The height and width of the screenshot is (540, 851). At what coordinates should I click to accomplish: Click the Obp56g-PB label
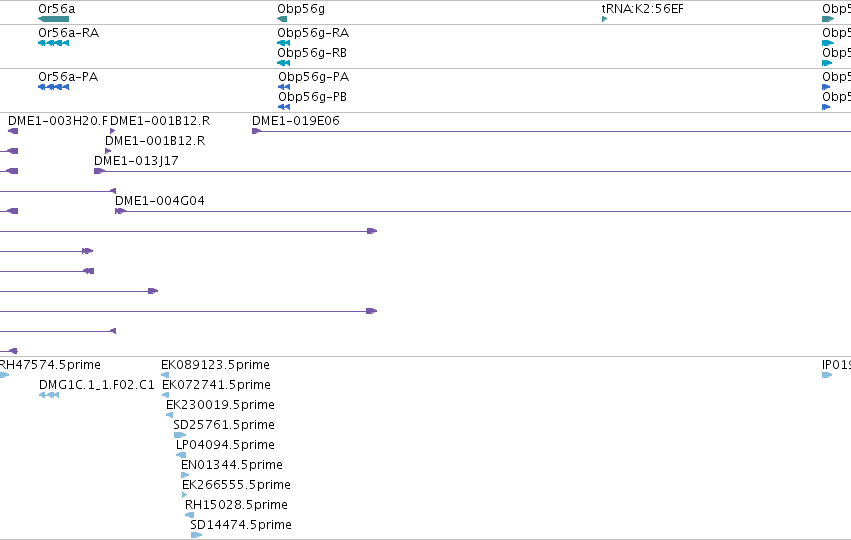(x=313, y=97)
